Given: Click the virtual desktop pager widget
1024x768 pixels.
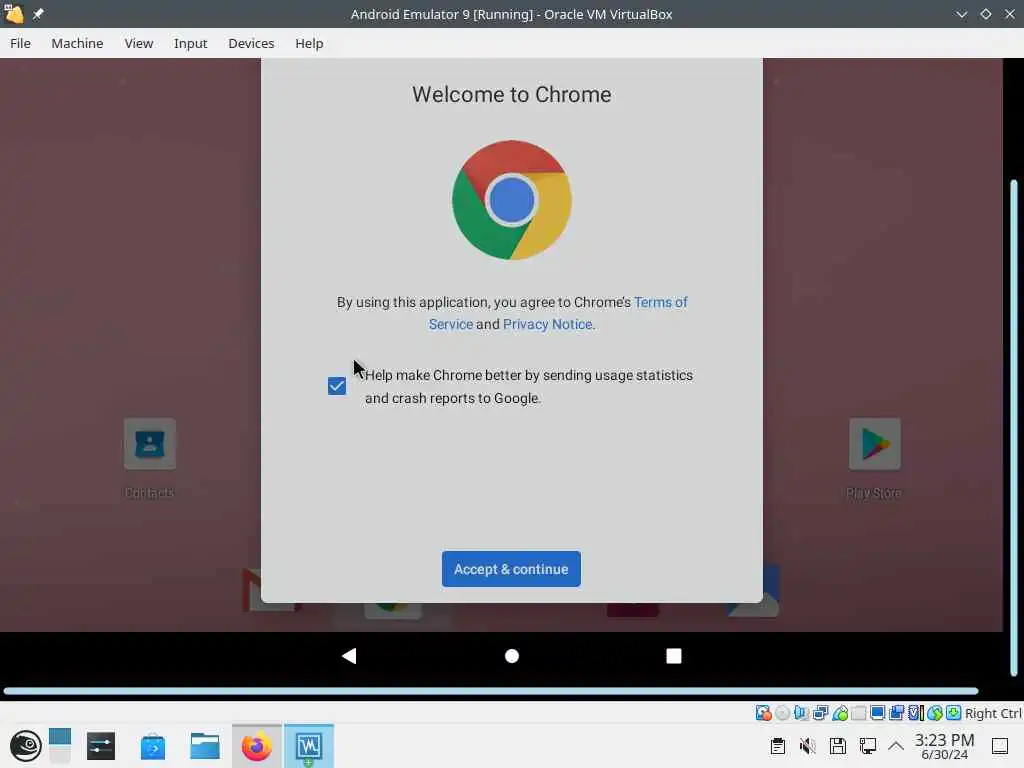Looking at the screenshot, I should [x=59, y=746].
